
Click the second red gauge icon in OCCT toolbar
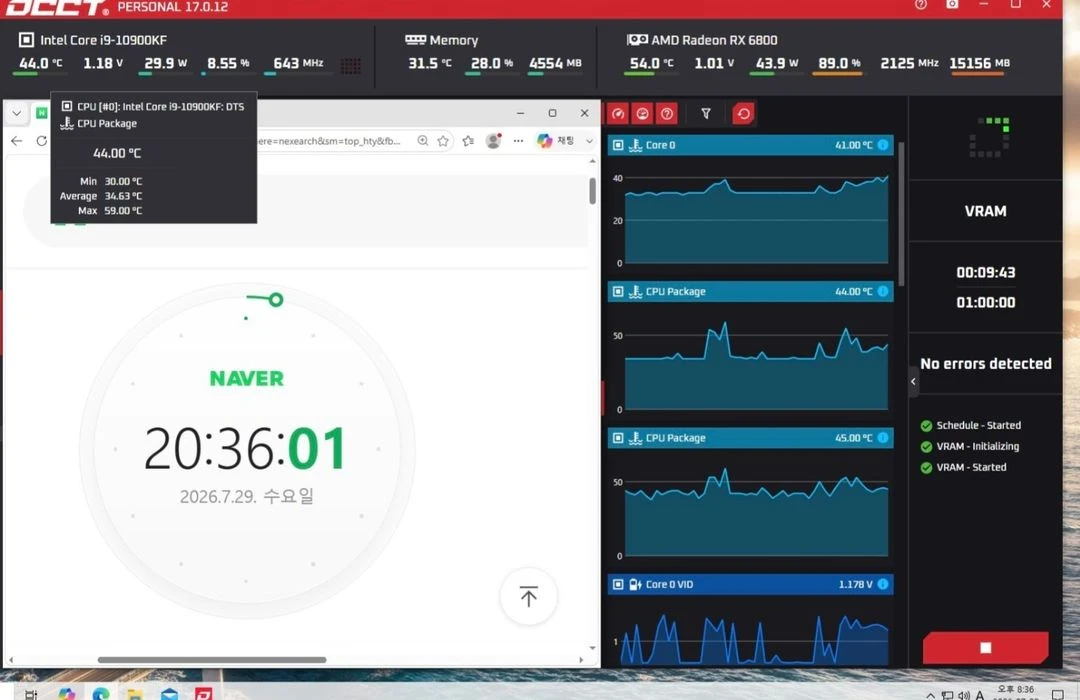tap(643, 114)
